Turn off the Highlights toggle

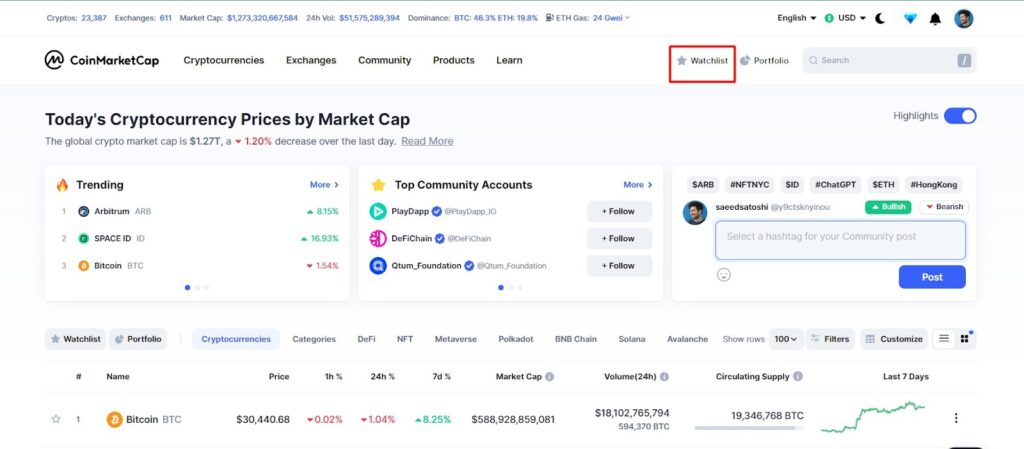click(960, 116)
